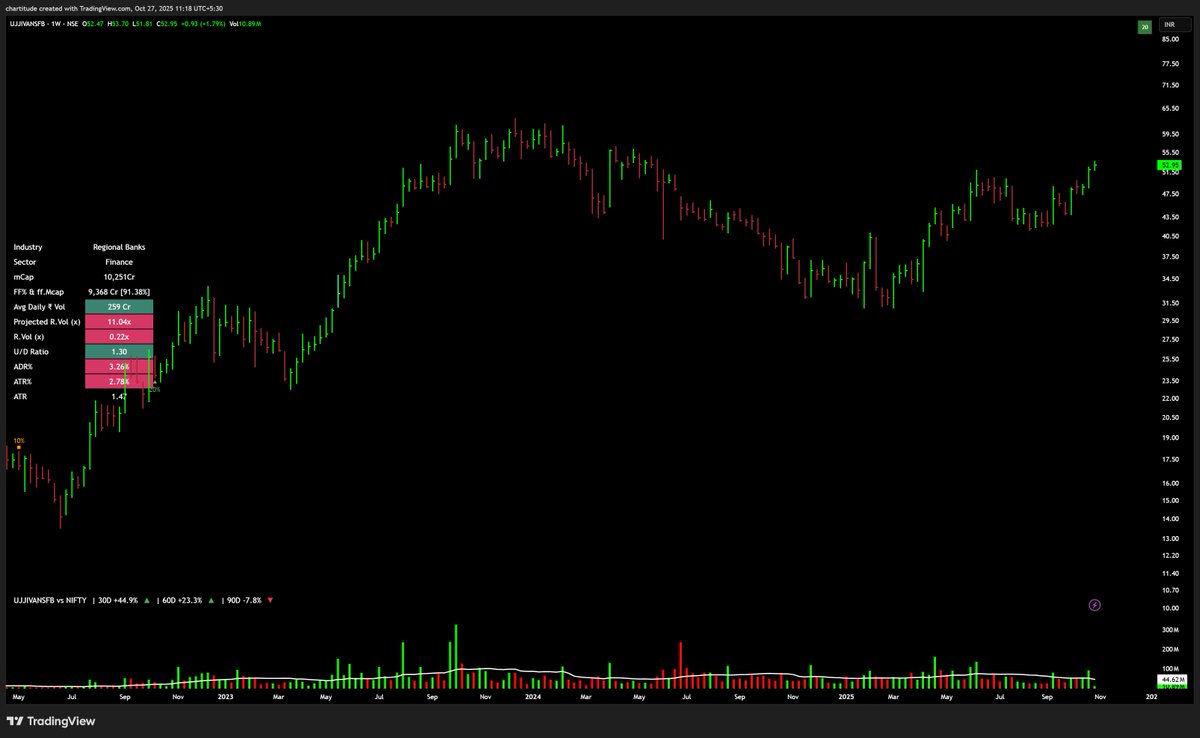Click the Vol 10.89M reading in header
1200x738 pixels.
[x=246, y=25]
